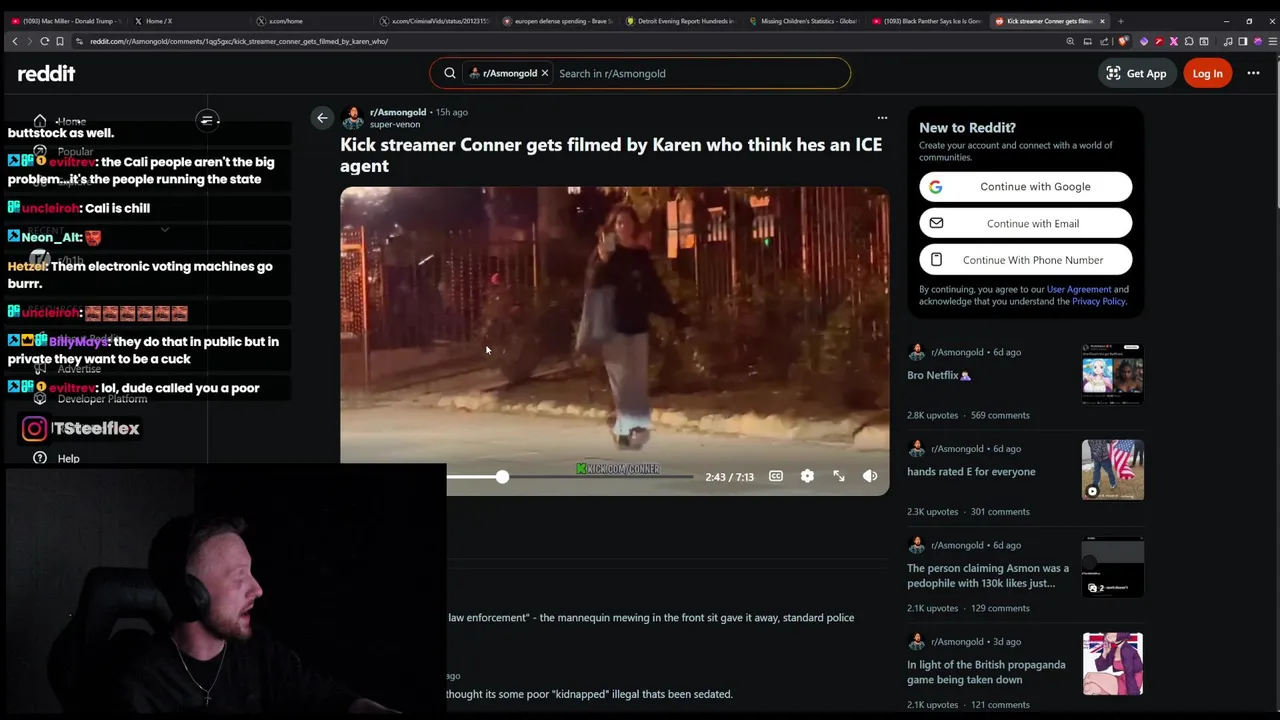The width and height of the screenshot is (1280, 720).
Task: Open the r/Asmongold subreddit link on post
Action: tap(398, 112)
